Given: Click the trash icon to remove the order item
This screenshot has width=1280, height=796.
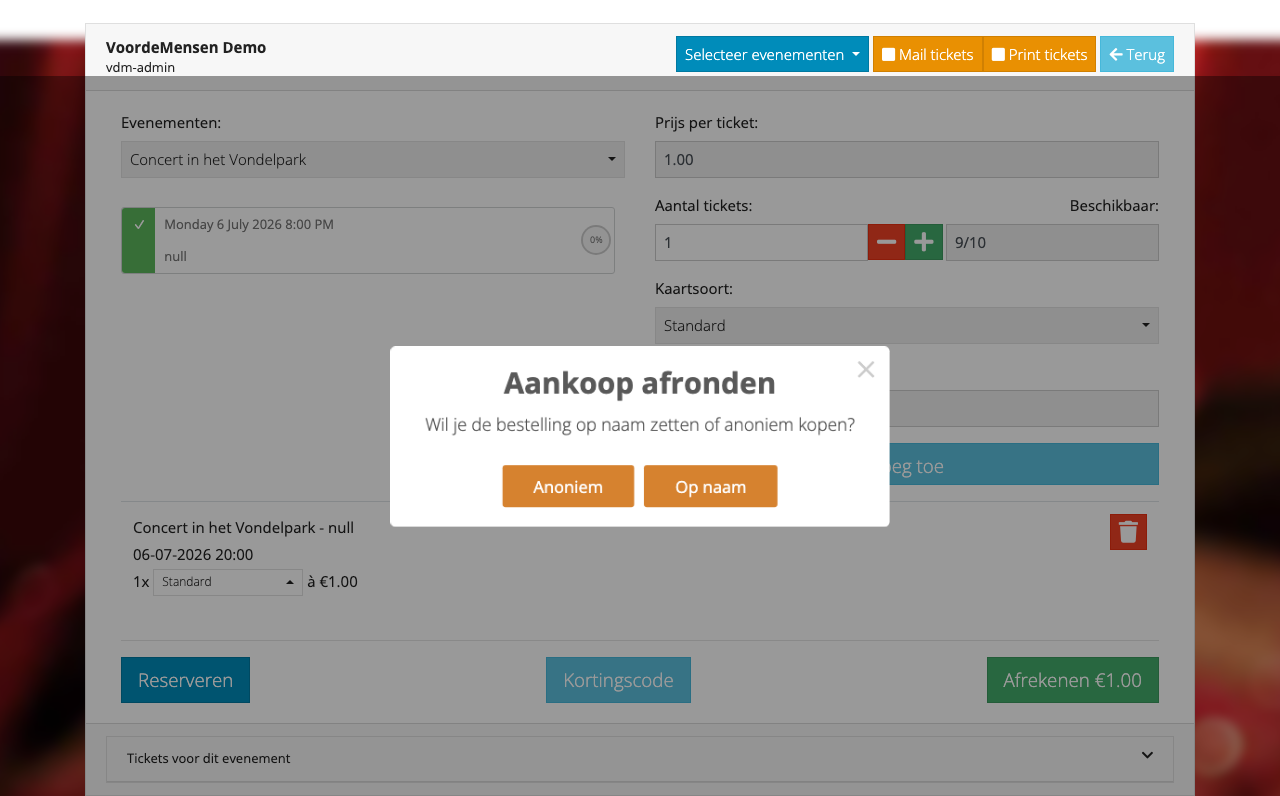Looking at the screenshot, I should coord(1128,531).
